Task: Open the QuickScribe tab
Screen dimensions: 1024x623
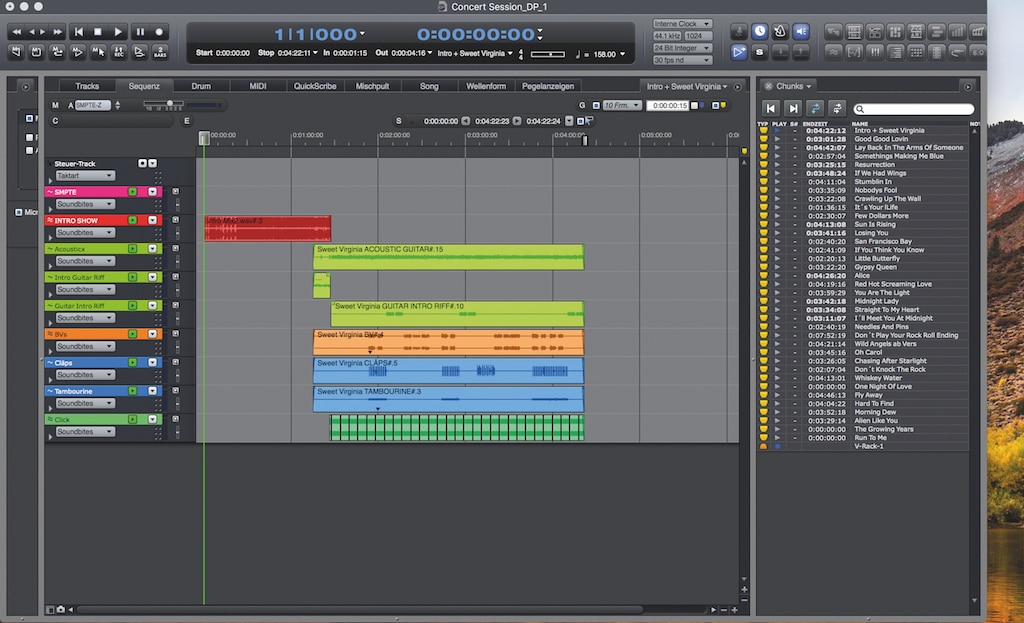Action: 314,86
